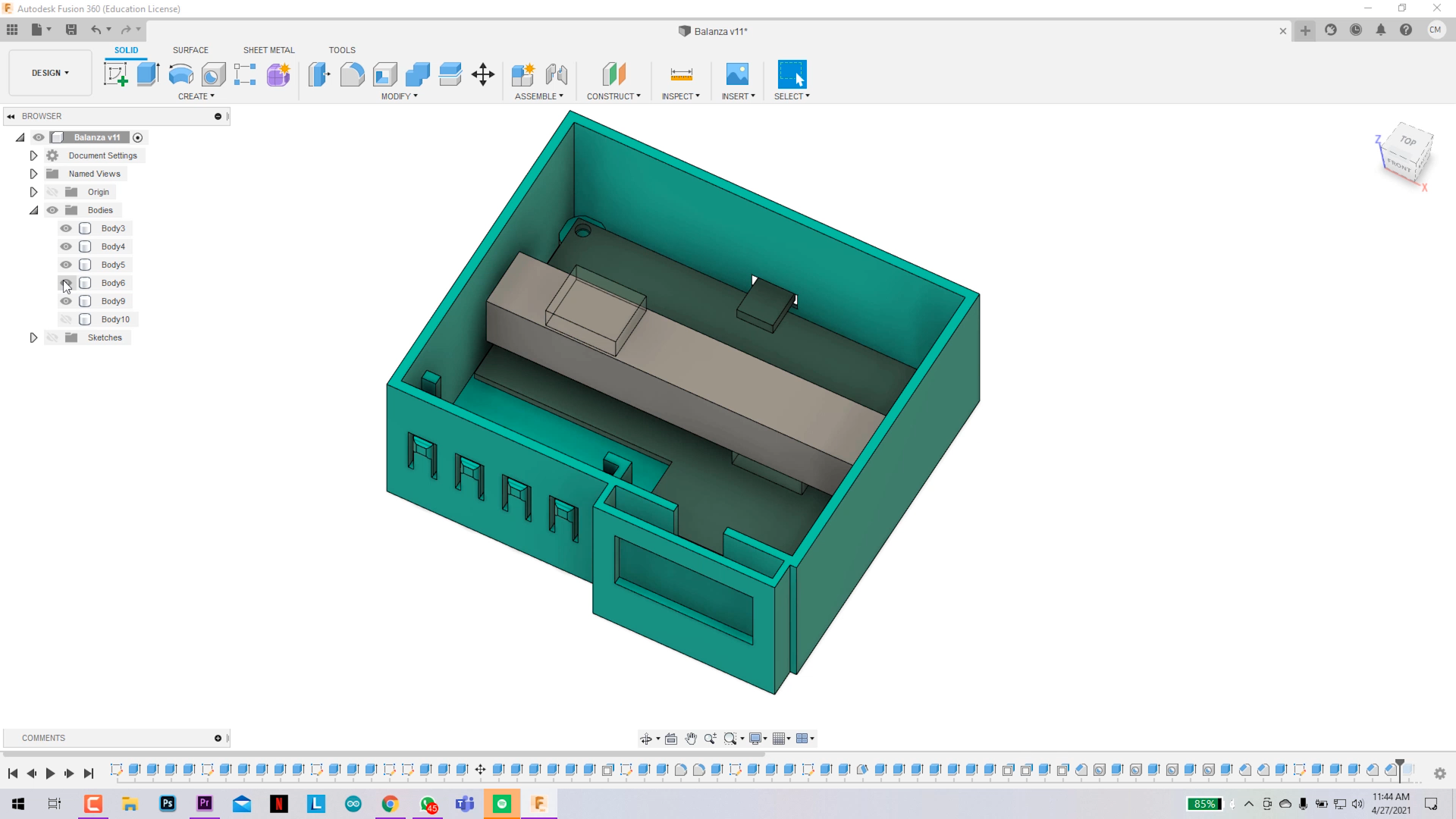The height and width of the screenshot is (819, 1456).
Task: Switch to Surface toolbar tab
Action: 190,50
